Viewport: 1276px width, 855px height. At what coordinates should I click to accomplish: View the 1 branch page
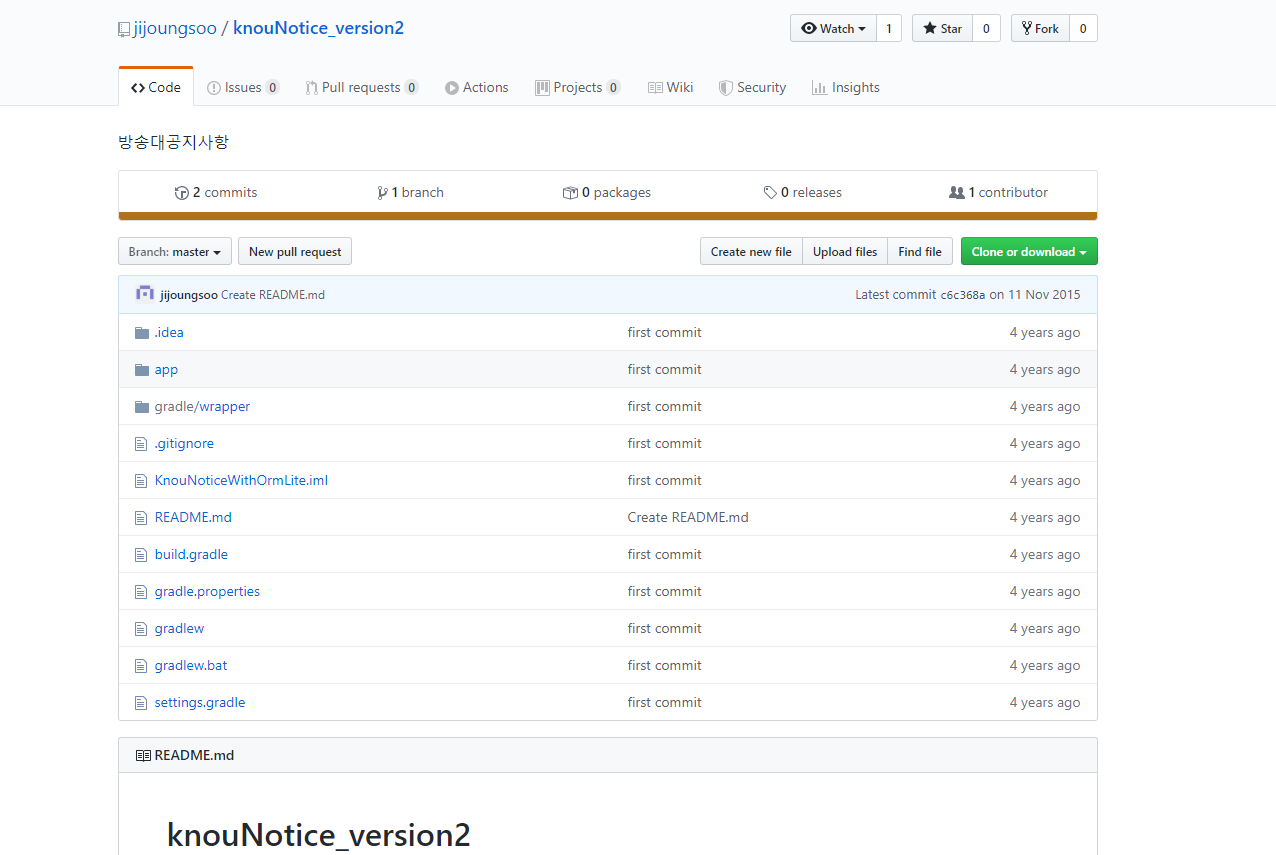410,193
